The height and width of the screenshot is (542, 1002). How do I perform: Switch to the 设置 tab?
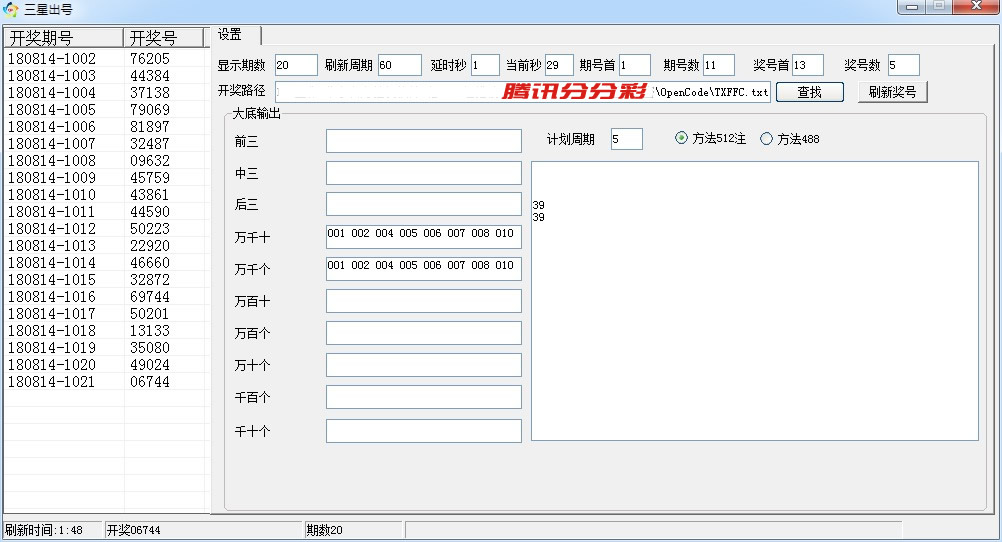coord(231,35)
